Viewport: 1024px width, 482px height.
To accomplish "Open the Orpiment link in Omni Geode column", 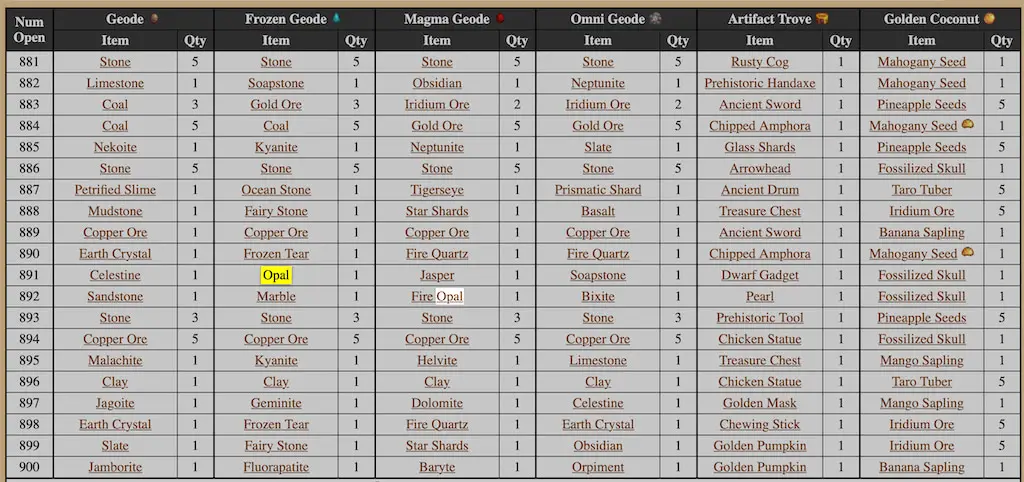I will 598,467.
